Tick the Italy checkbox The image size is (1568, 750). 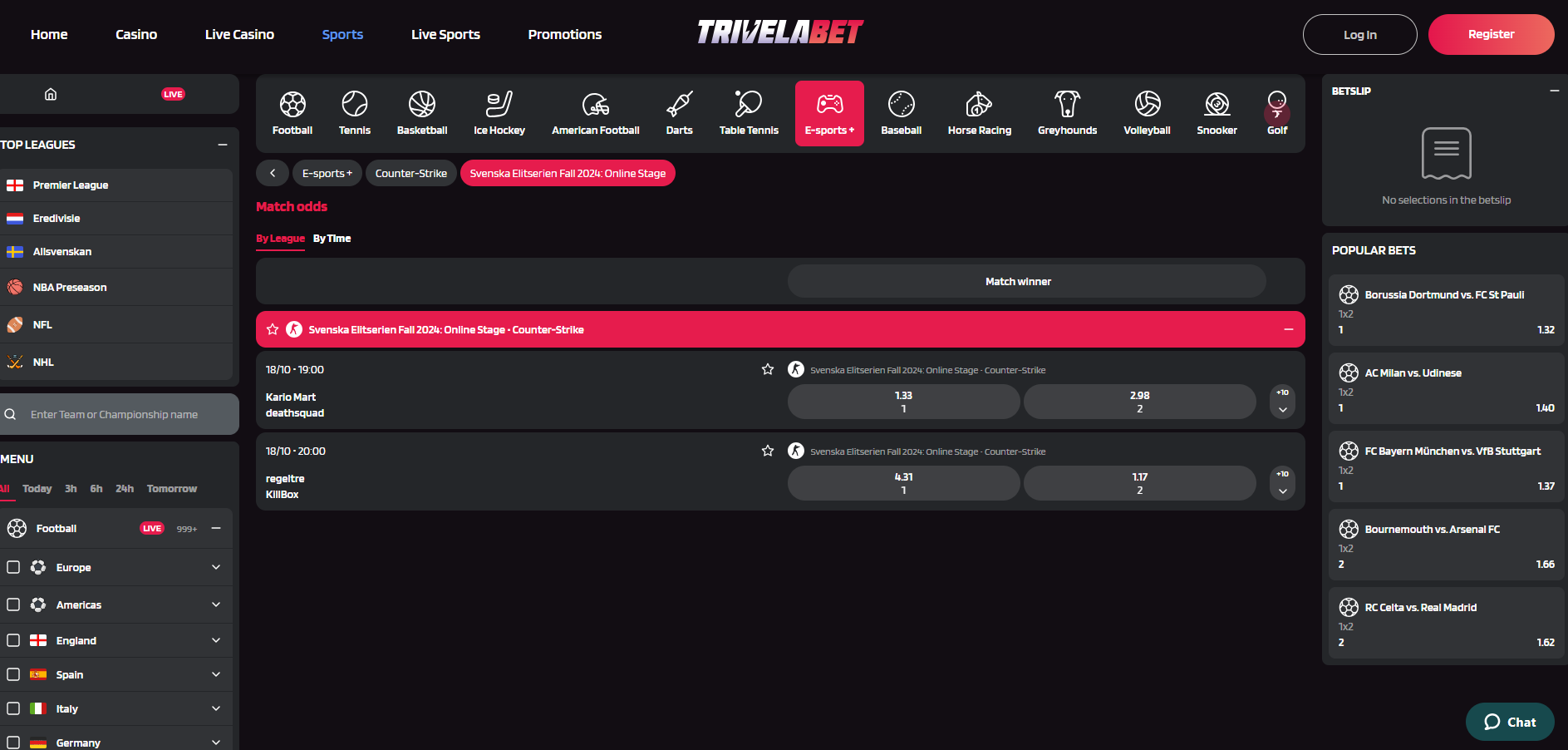coord(13,708)
